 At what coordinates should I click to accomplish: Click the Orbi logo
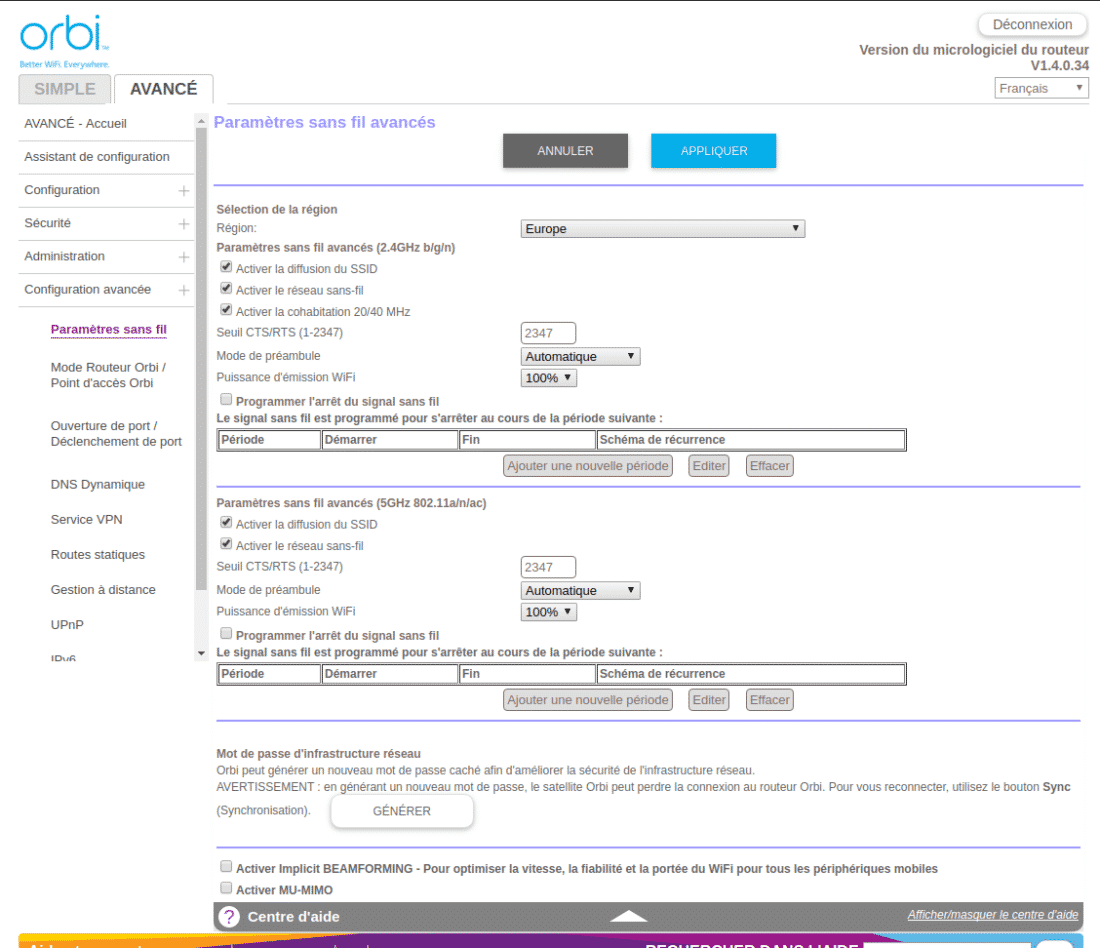click(64, 41)
